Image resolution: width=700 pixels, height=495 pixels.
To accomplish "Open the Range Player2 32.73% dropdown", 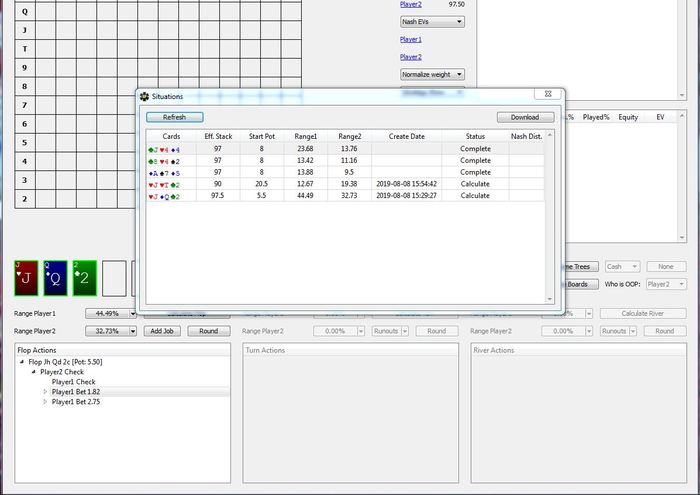I will (133, 331).
